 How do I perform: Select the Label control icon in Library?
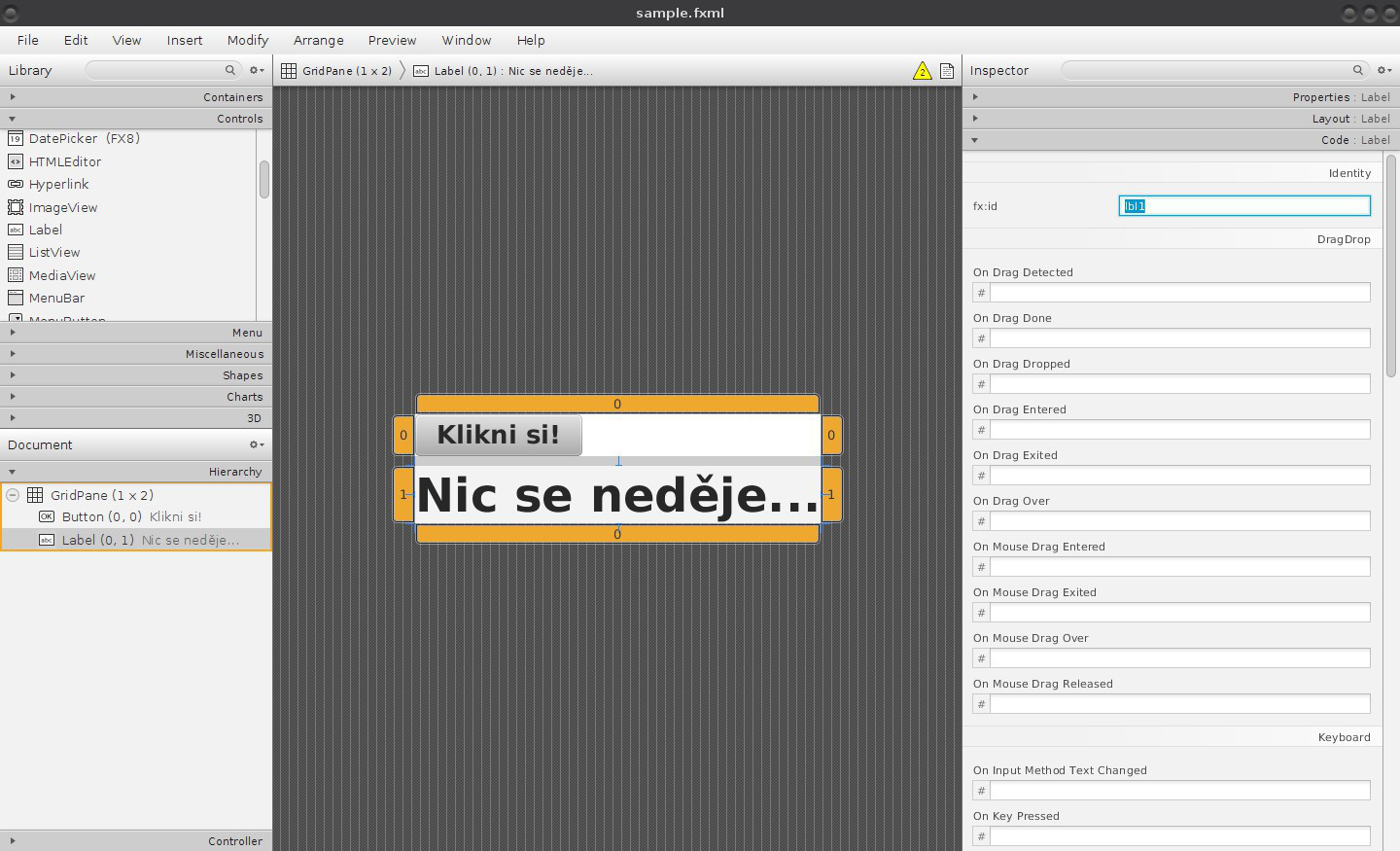15,230
